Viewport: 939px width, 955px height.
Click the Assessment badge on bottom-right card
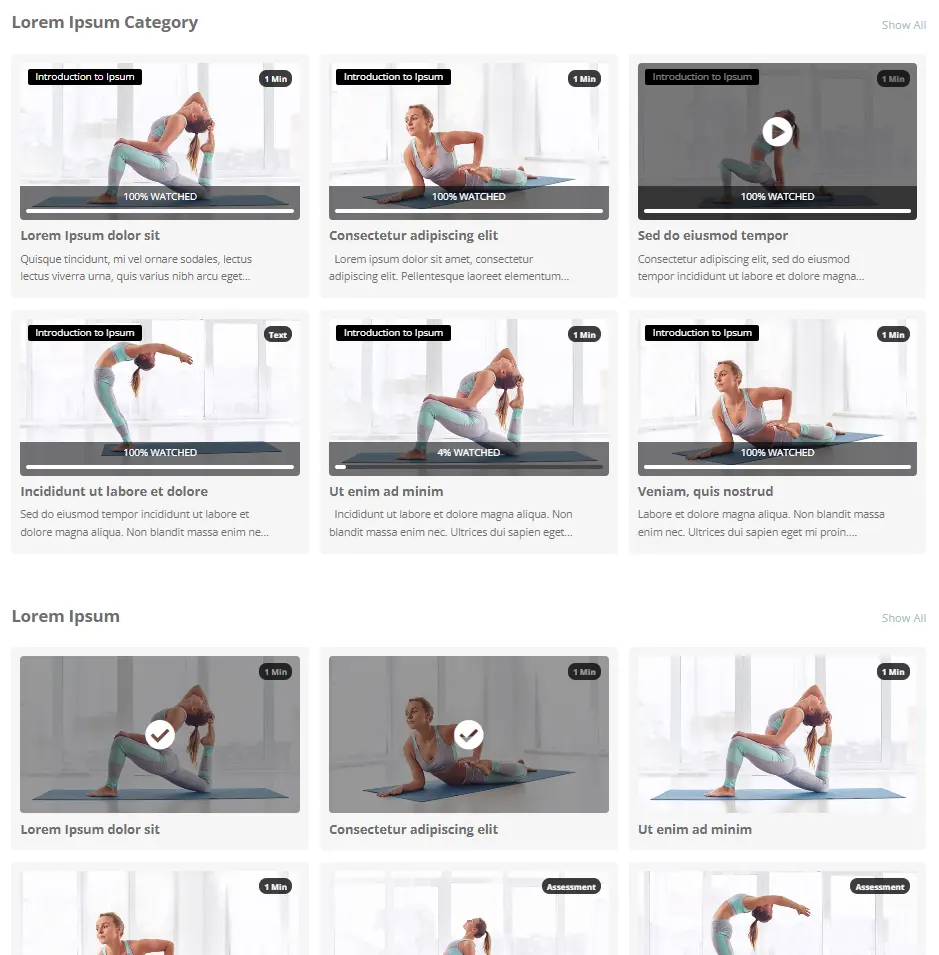tap(880, 886)
